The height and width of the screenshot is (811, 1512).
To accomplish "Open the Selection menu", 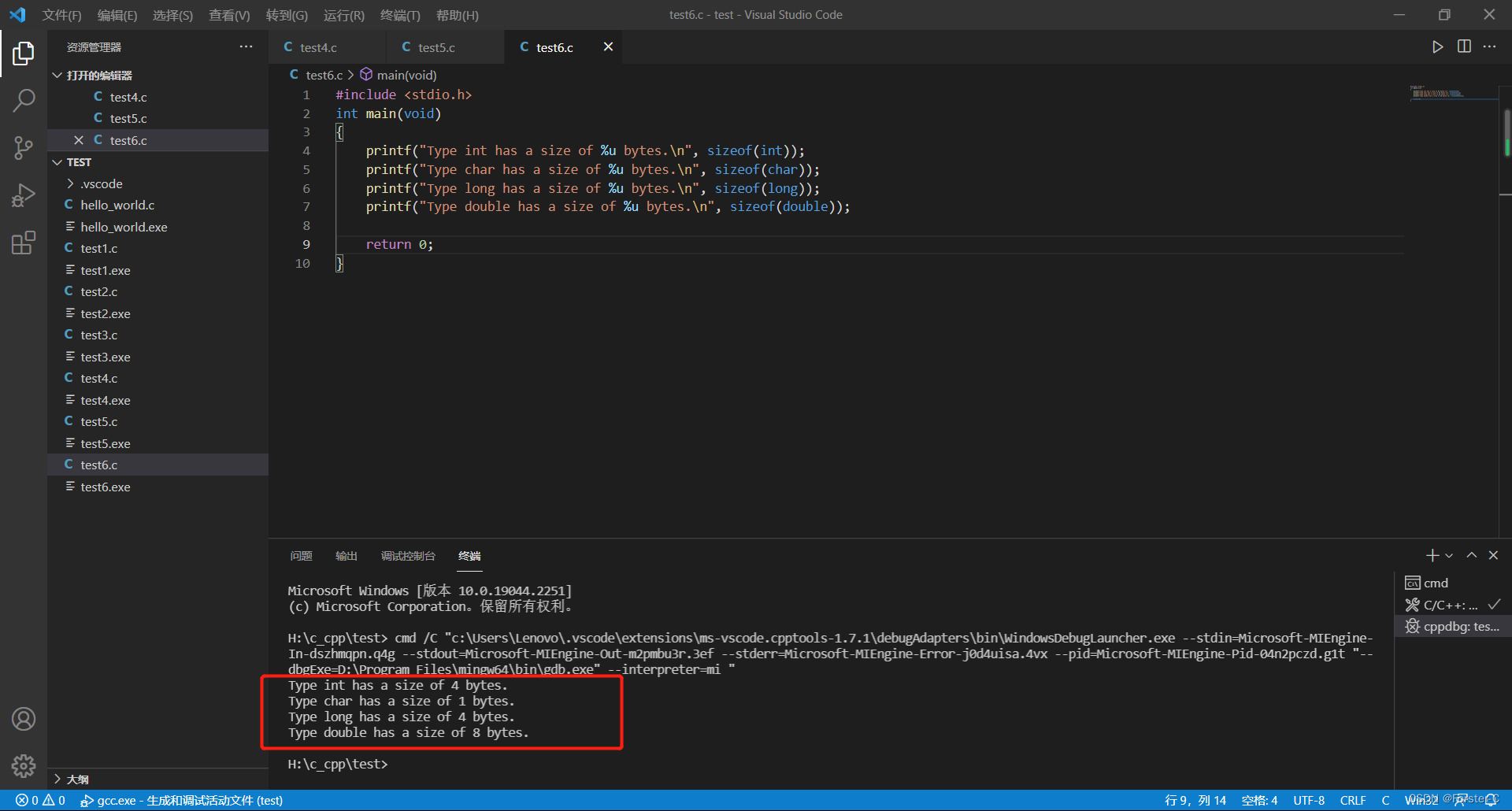I will coord(172,15).
